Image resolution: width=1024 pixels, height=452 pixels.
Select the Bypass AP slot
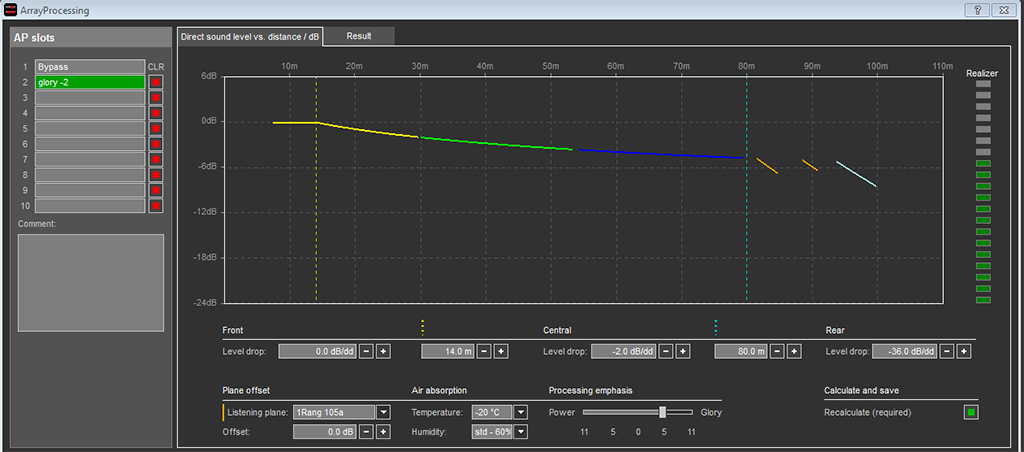click(x=89, y=67)
